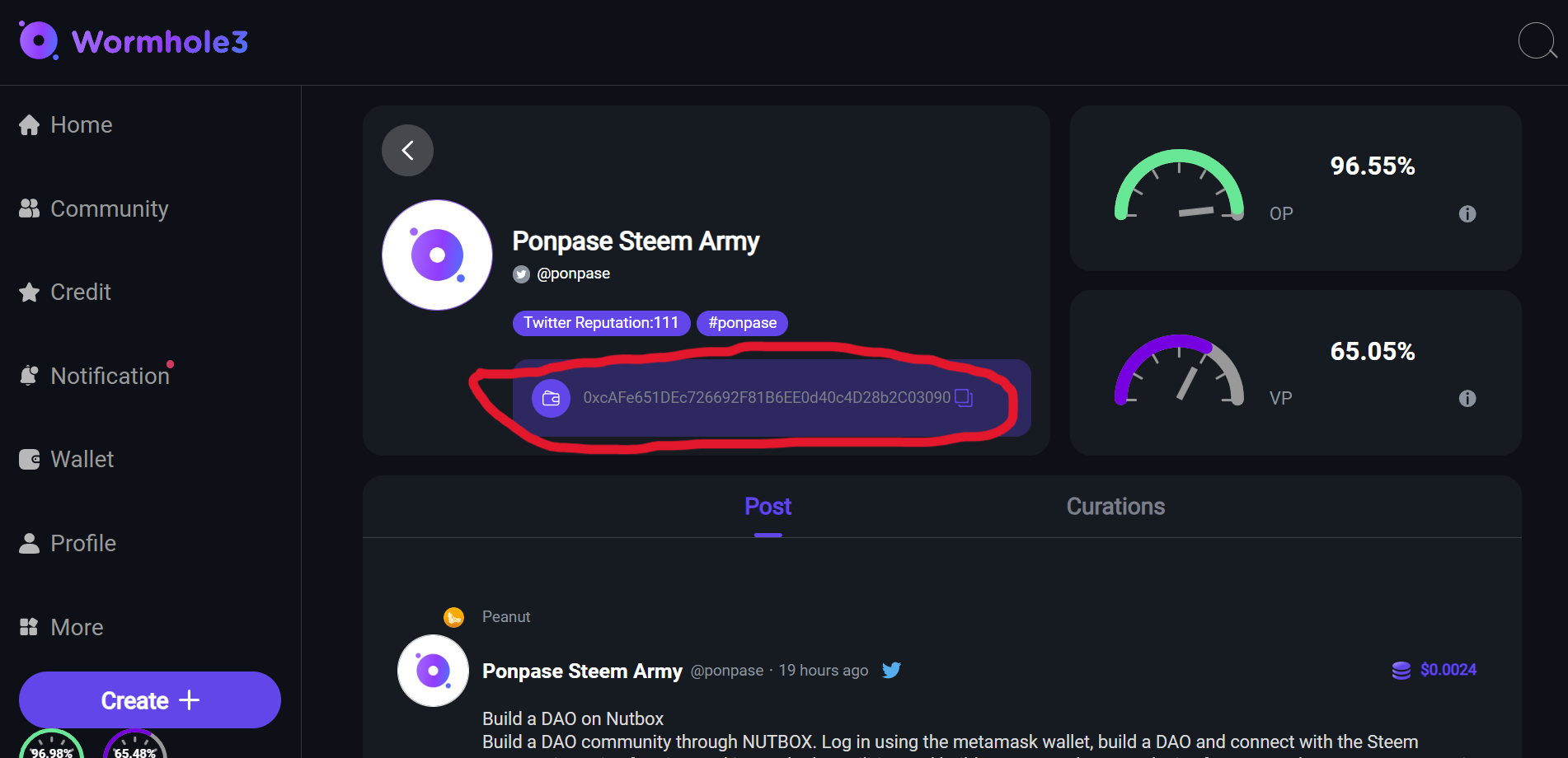Open the wallet folder icon in address bar
1568x758 pixels.
click(551, 398)
